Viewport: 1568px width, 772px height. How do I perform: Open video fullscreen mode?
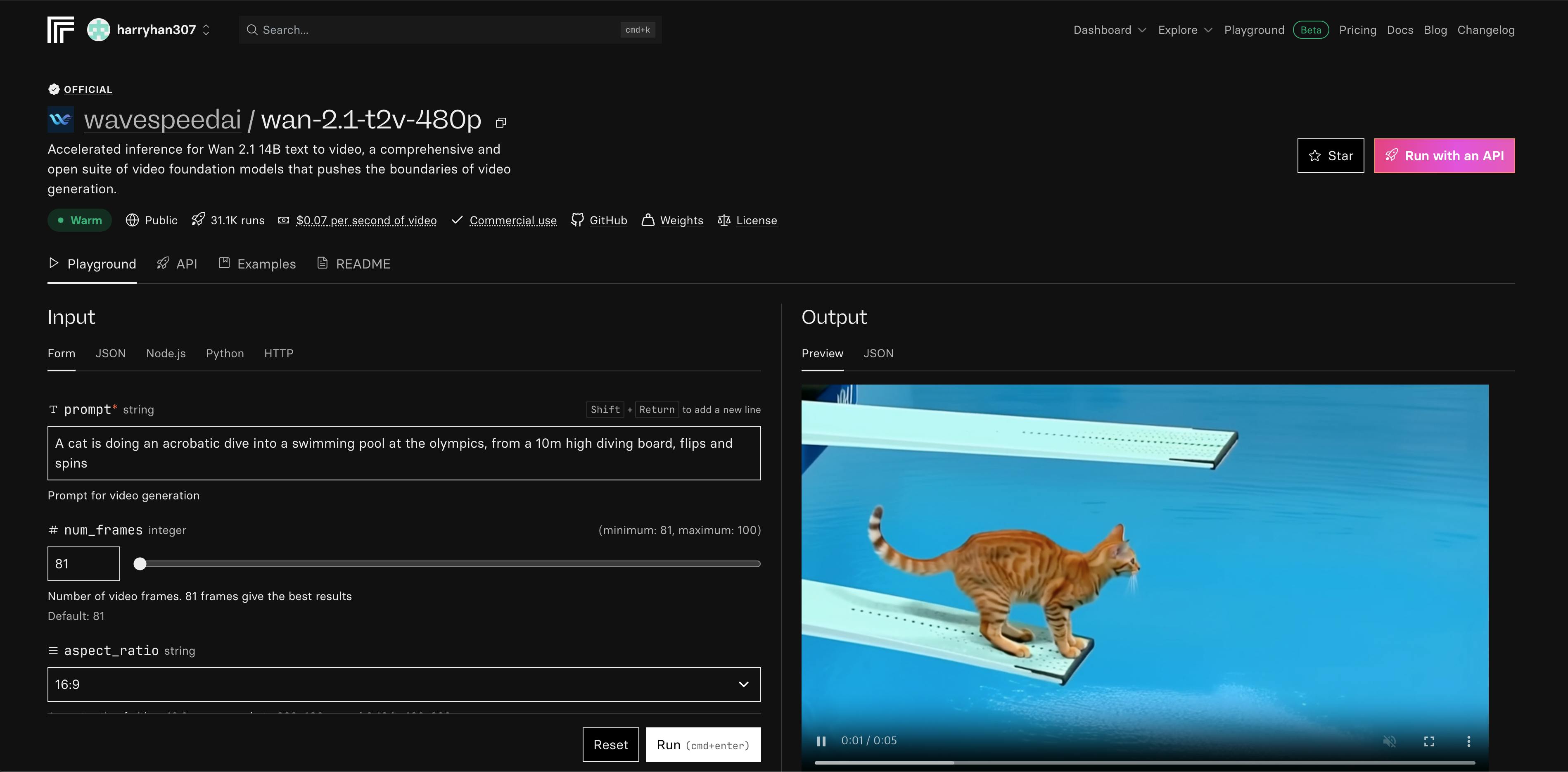1428,741
